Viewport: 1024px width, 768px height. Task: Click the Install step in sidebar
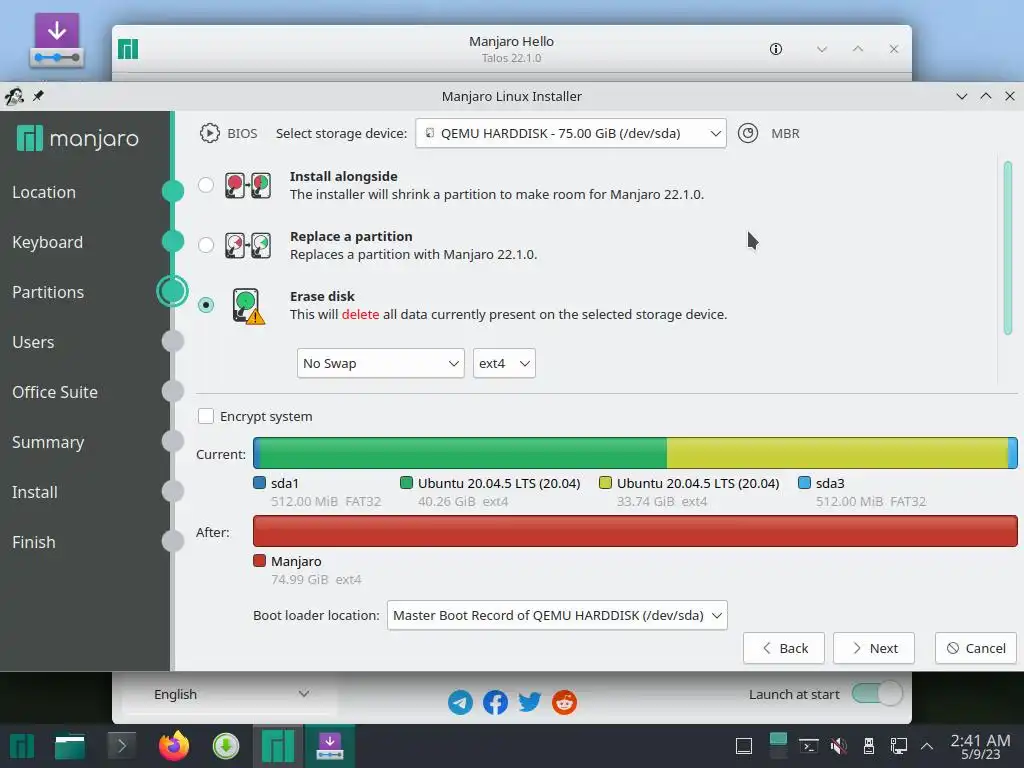coord(35,492)
